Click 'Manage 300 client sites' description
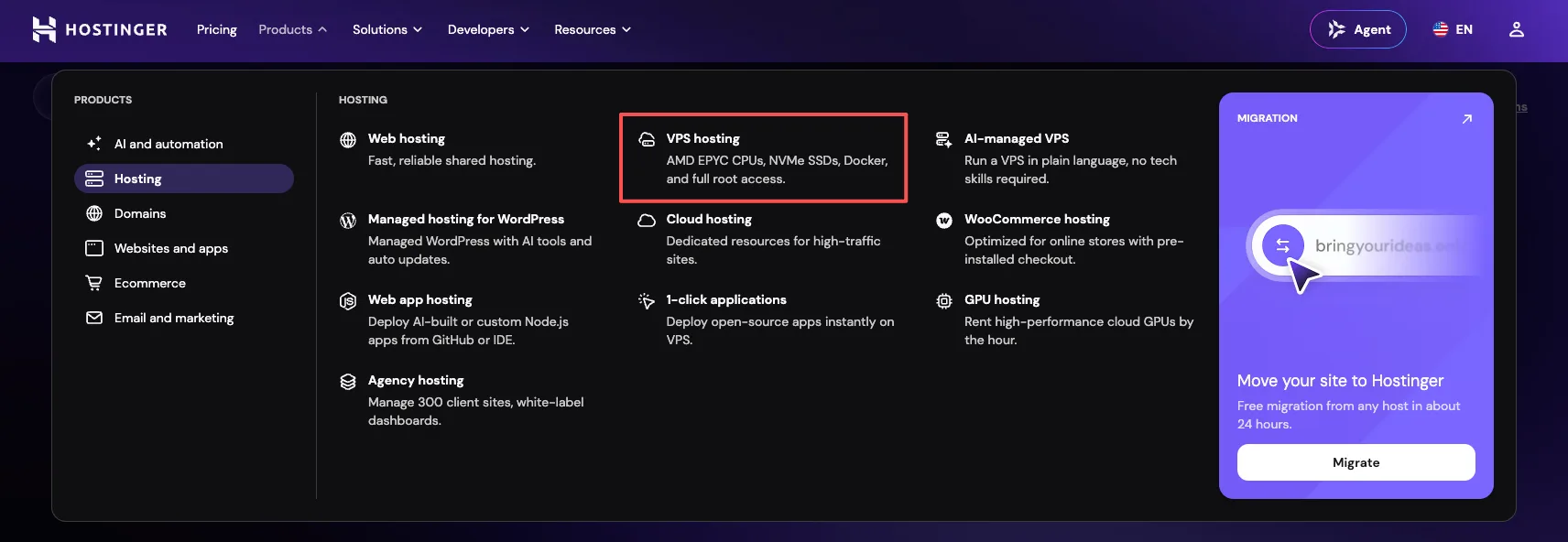The height and width of the screenshot is (542, 1568). tap(476, 411)
